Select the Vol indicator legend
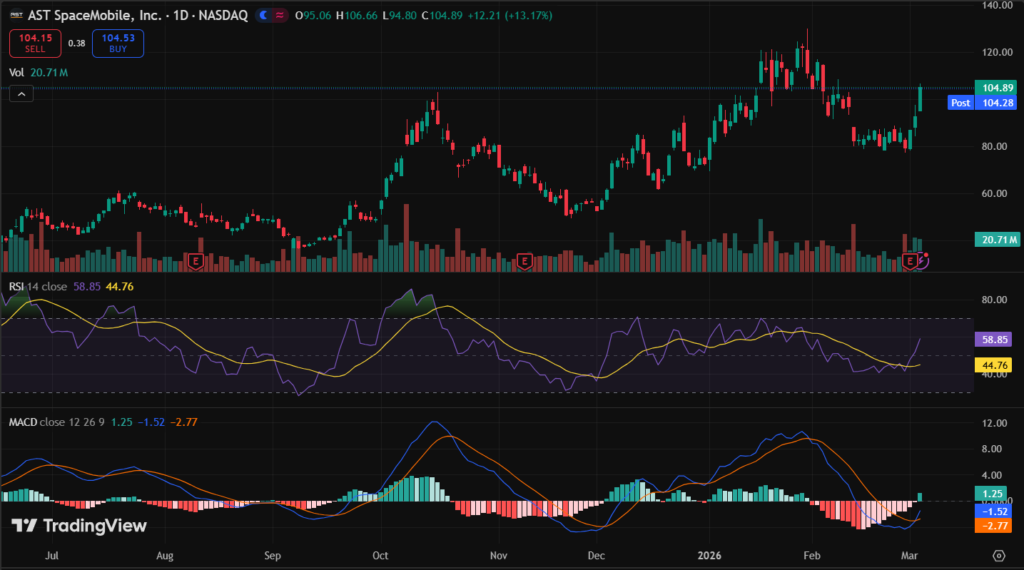 pyautogui.click(x=16, y=73)
